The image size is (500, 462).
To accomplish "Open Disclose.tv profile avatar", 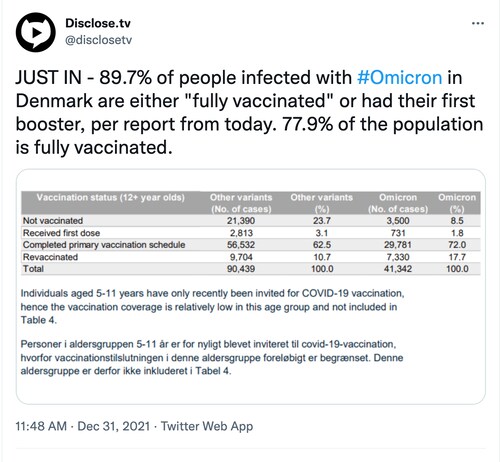I will click(35, 32).
